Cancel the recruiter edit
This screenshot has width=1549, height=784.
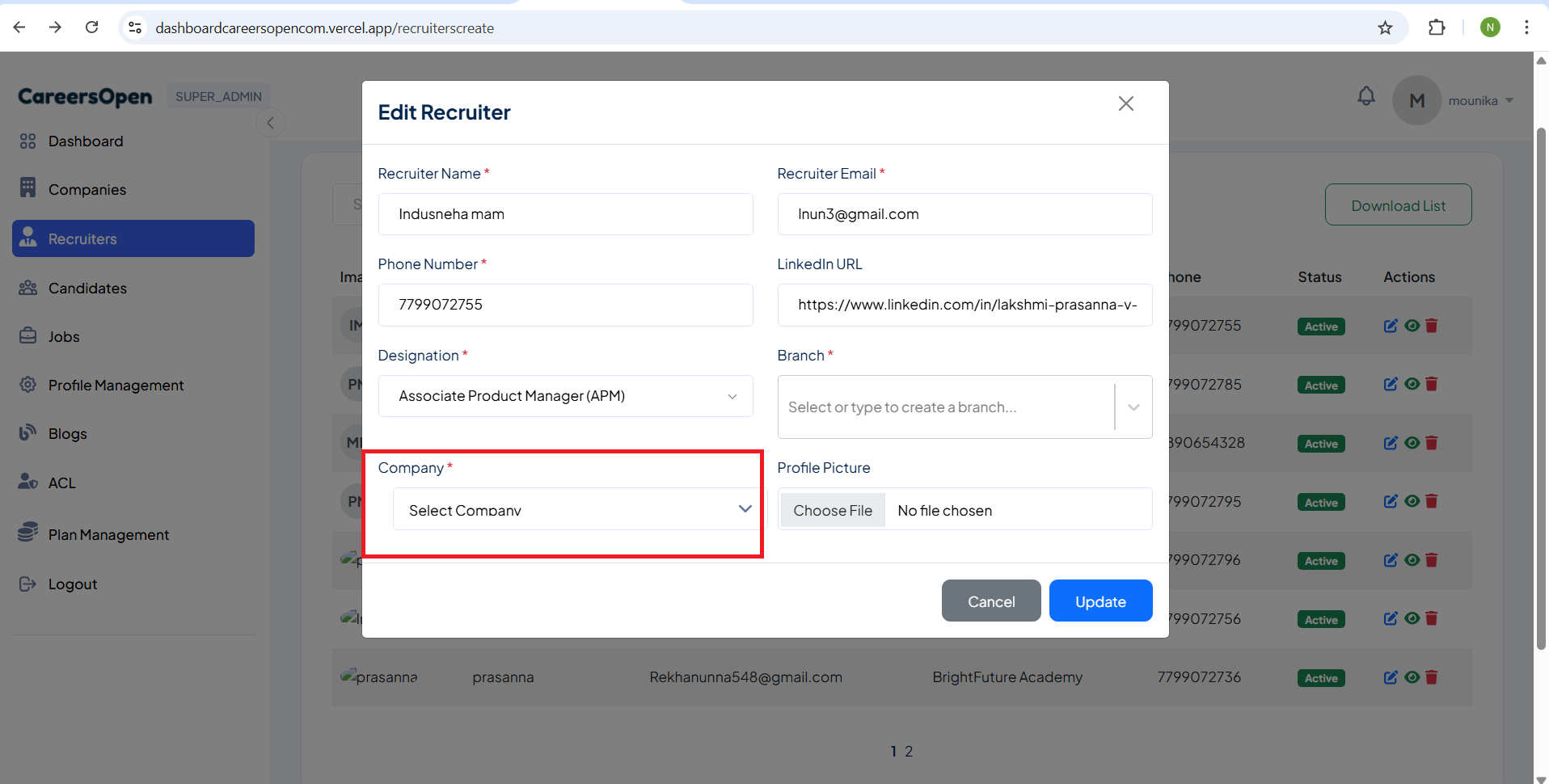pos(990,601)
